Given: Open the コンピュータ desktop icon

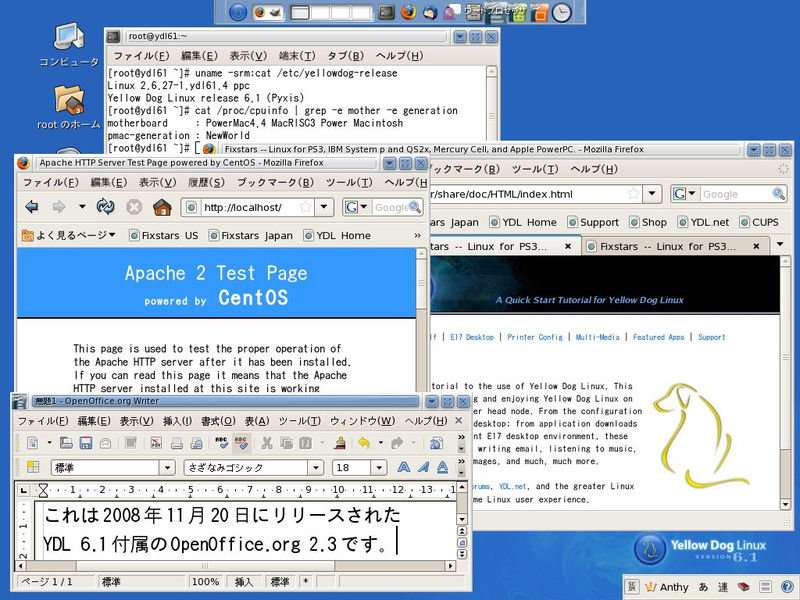Looking at the screenshot, I should pyautogui.click(x=69, y=45).
